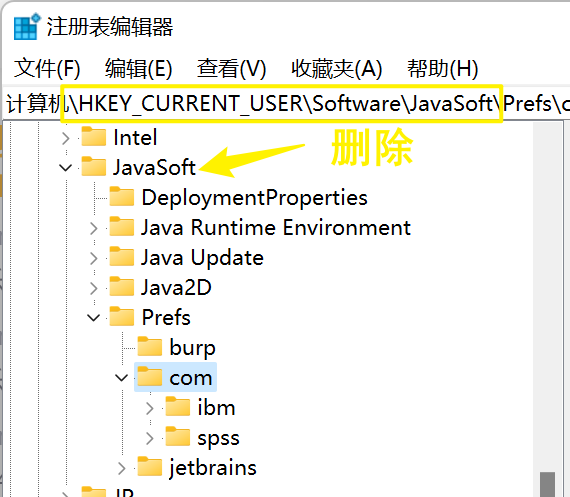
Task: Click the registry path address bar
Action: [x=287, y=104]
